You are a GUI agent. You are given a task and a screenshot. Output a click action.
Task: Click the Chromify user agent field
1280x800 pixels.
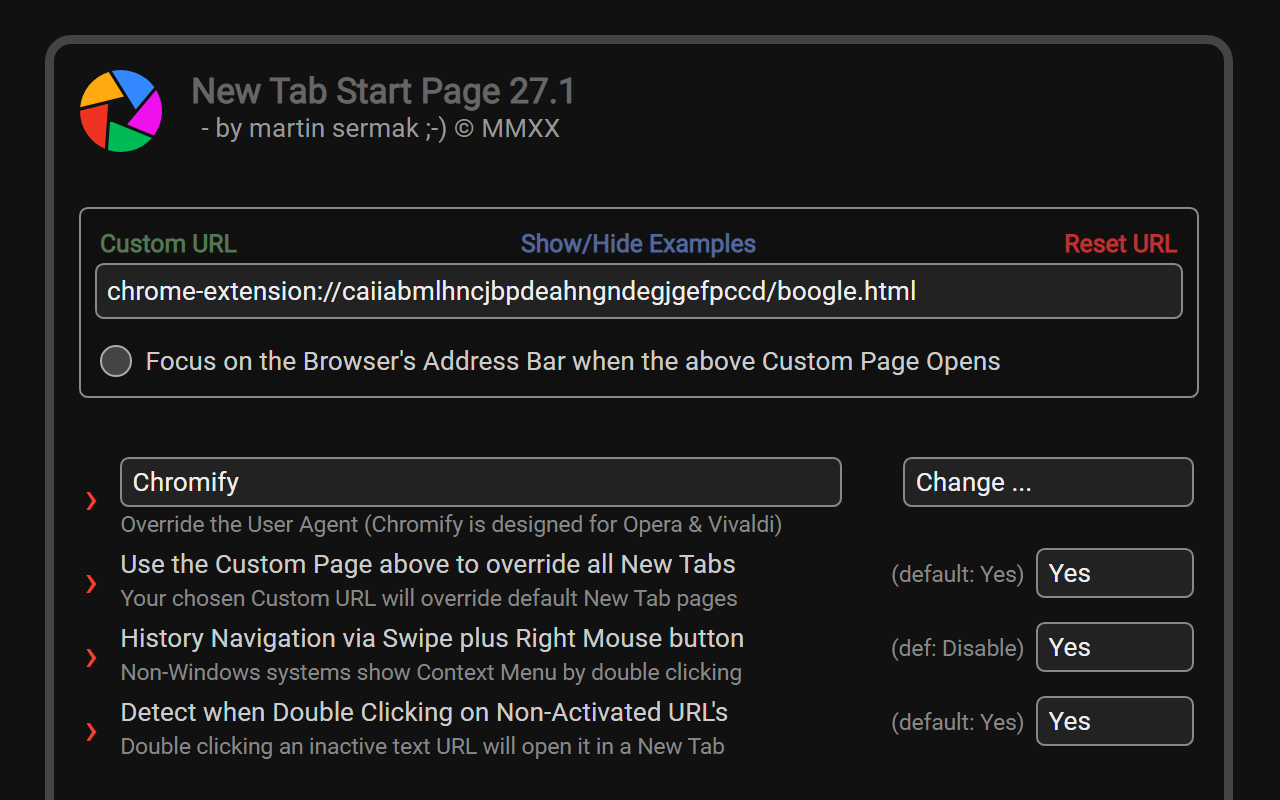coord(481,482)
